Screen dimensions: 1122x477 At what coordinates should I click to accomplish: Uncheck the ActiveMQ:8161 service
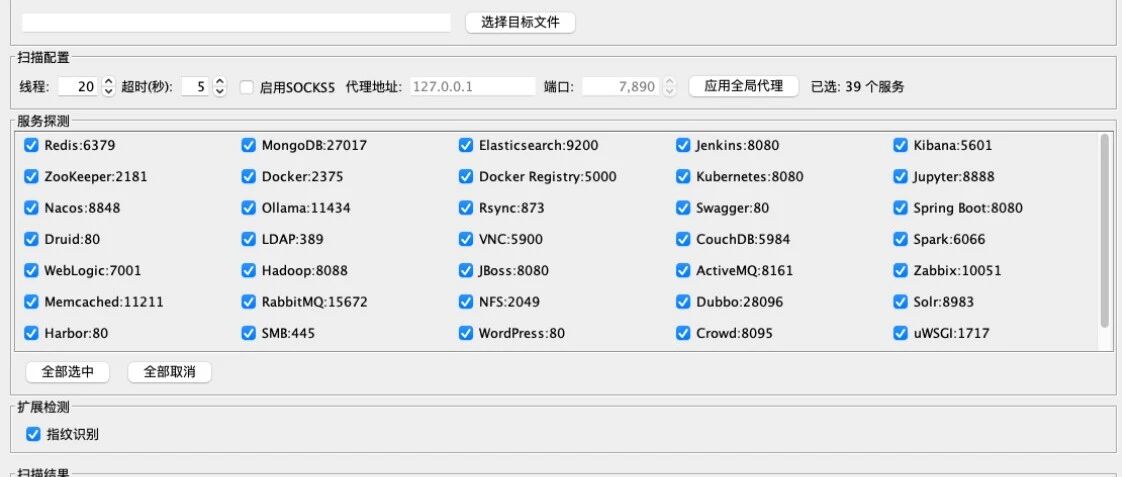683,270
